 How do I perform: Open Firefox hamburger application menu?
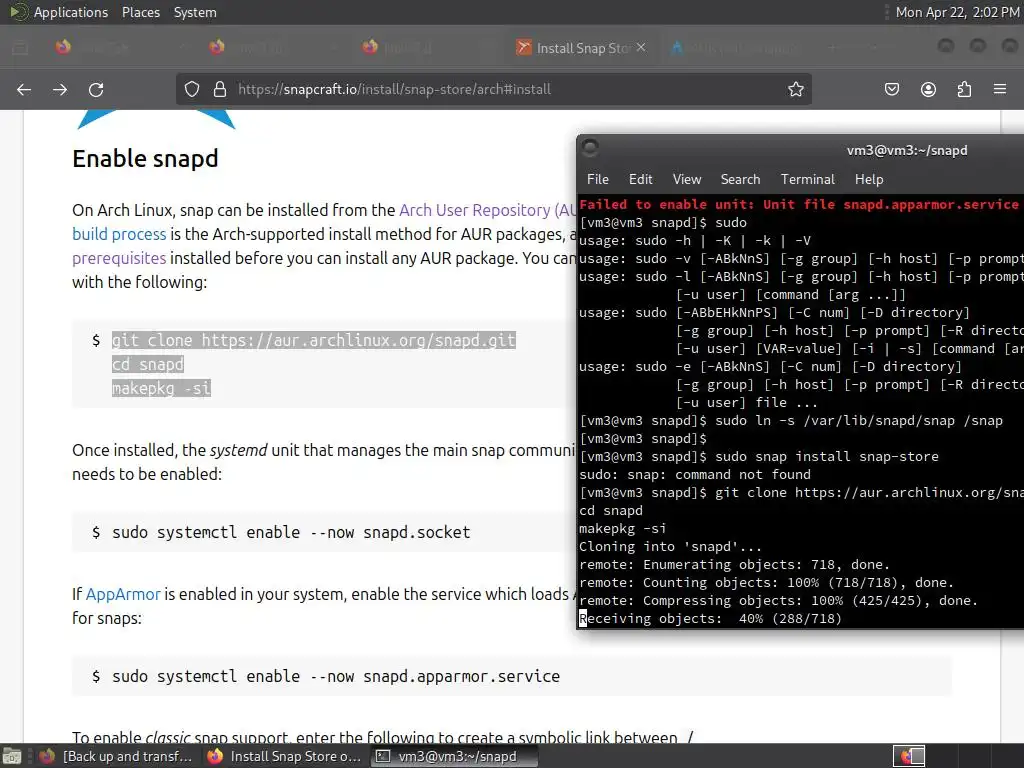point(1000,89)
